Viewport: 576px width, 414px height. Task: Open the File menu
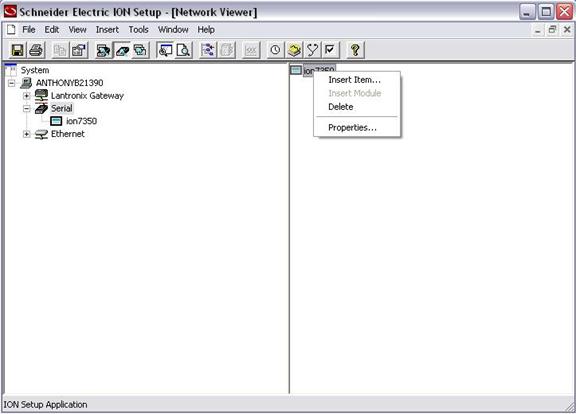coord(29,30)
